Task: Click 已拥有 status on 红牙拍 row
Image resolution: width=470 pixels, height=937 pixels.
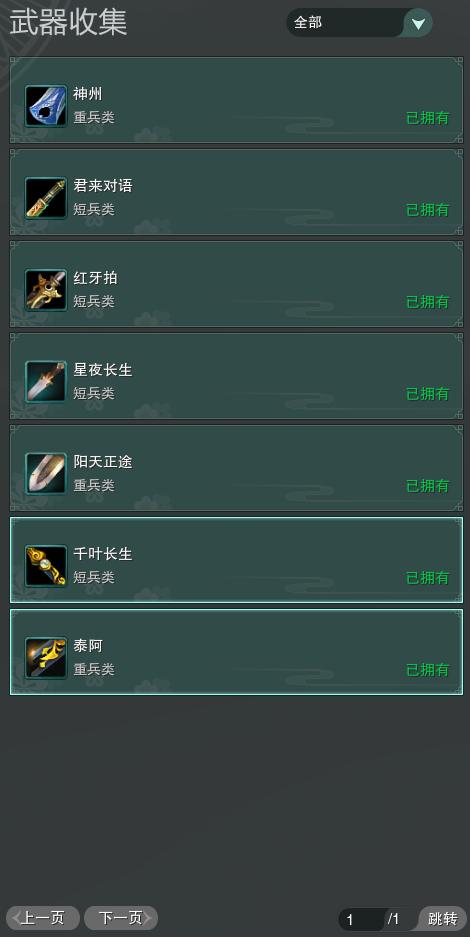Action: [x=428, y=302]
